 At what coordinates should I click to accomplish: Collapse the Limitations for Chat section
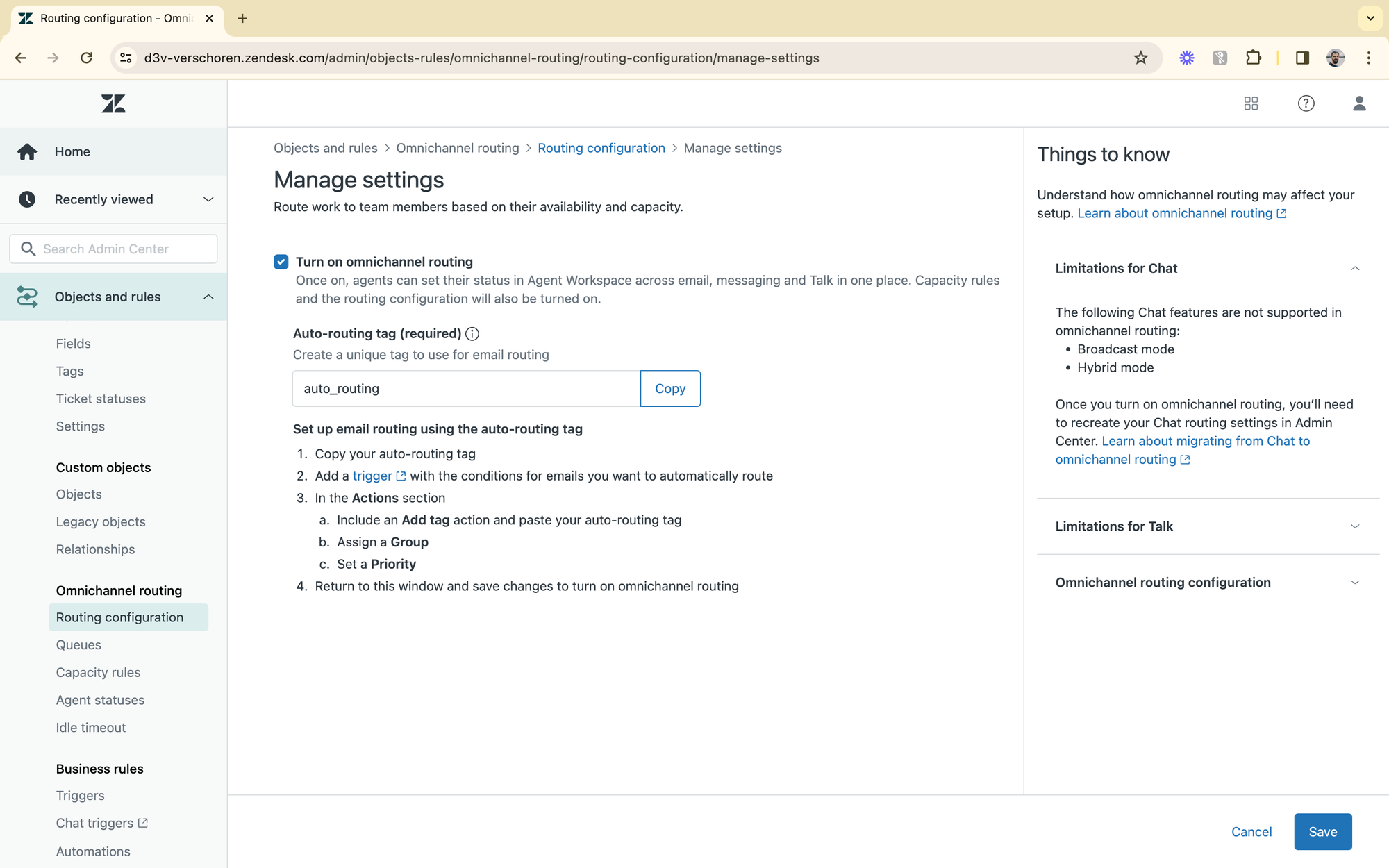coord(1354,269)
